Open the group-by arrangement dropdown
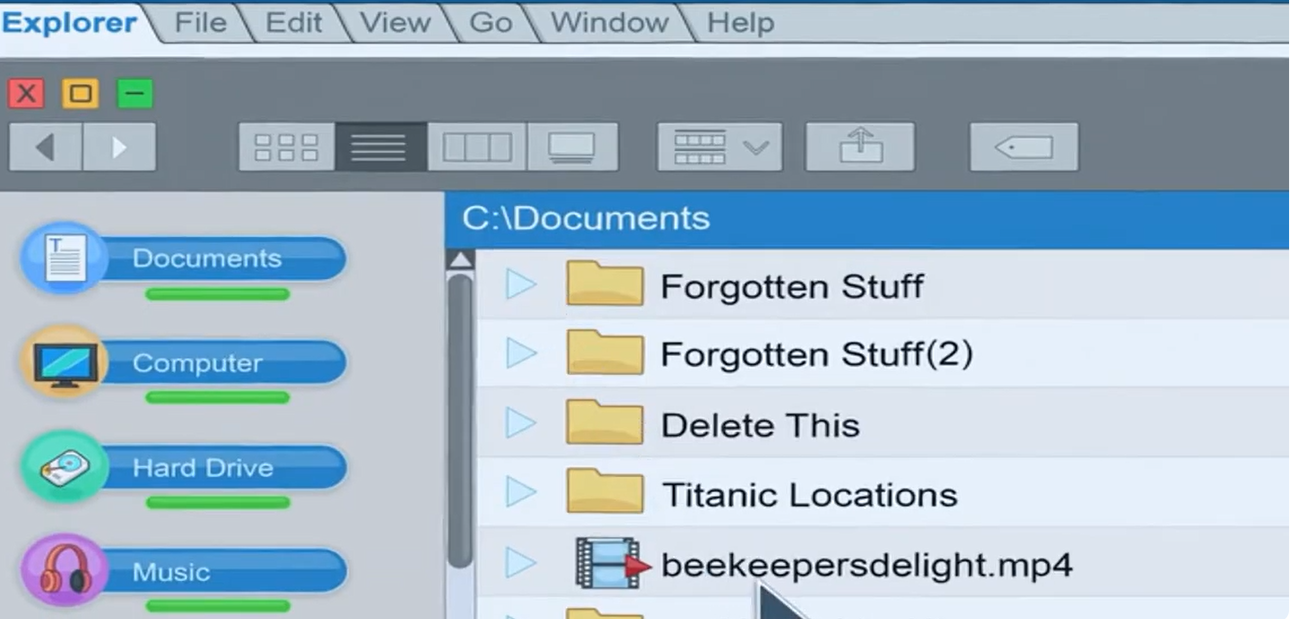This screenshot has width=1292, height=619. (719, 148)
